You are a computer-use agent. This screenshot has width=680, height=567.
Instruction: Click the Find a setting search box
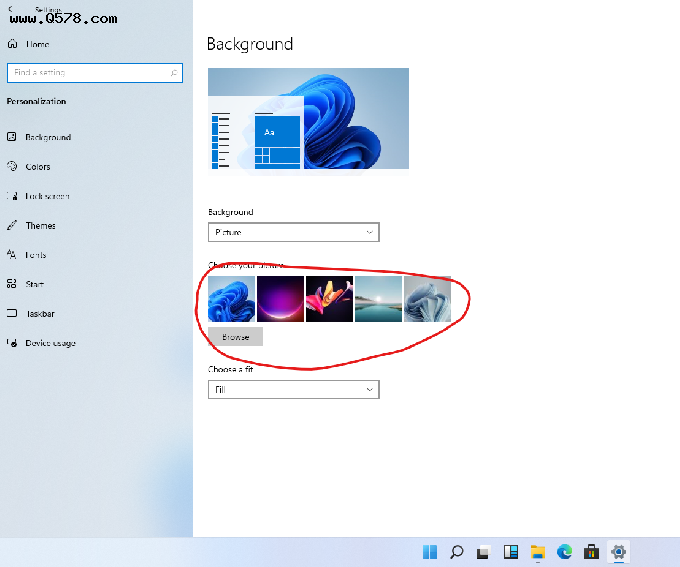[95, 72]
